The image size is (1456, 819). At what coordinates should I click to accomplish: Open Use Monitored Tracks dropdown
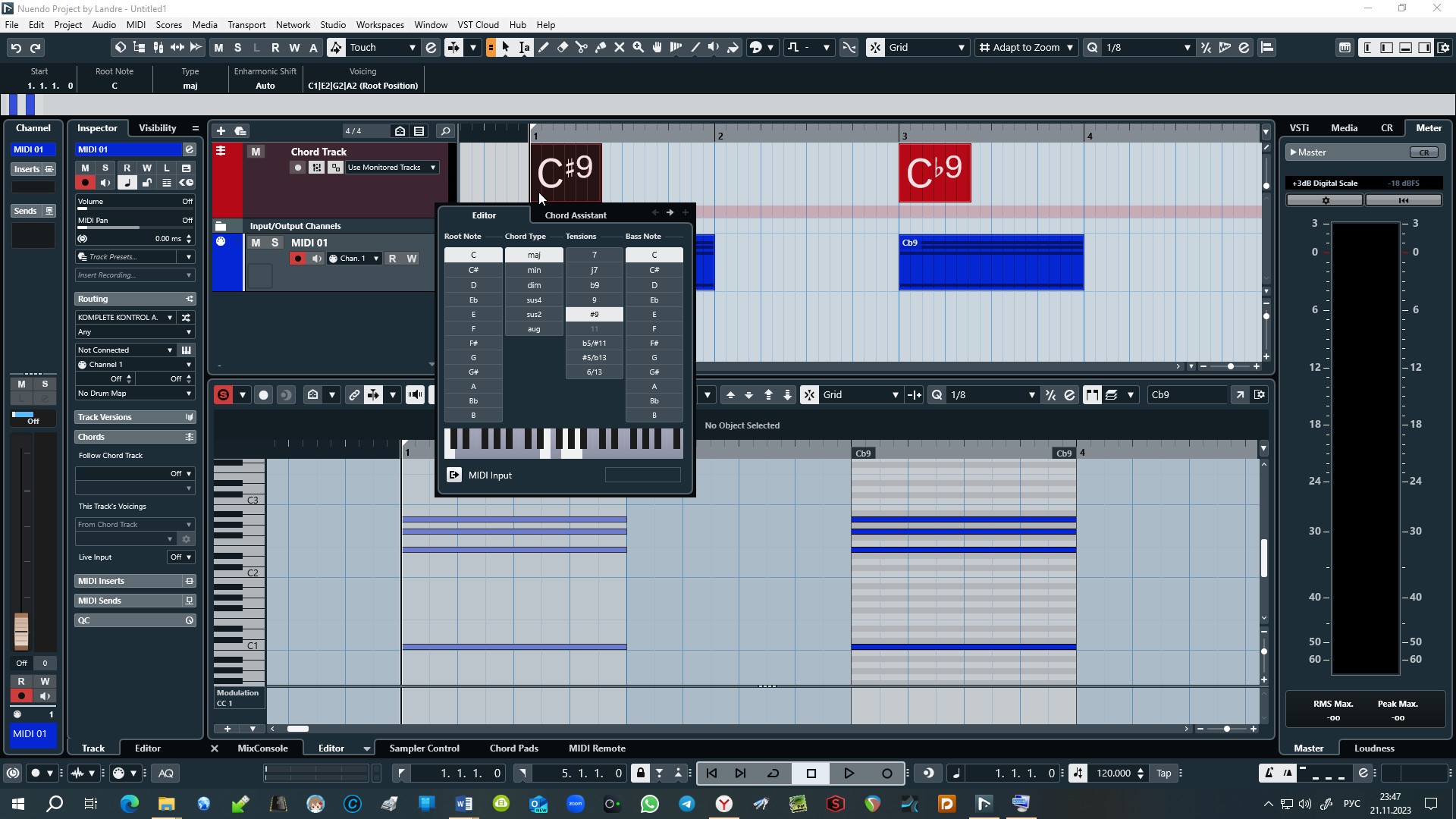392,168
